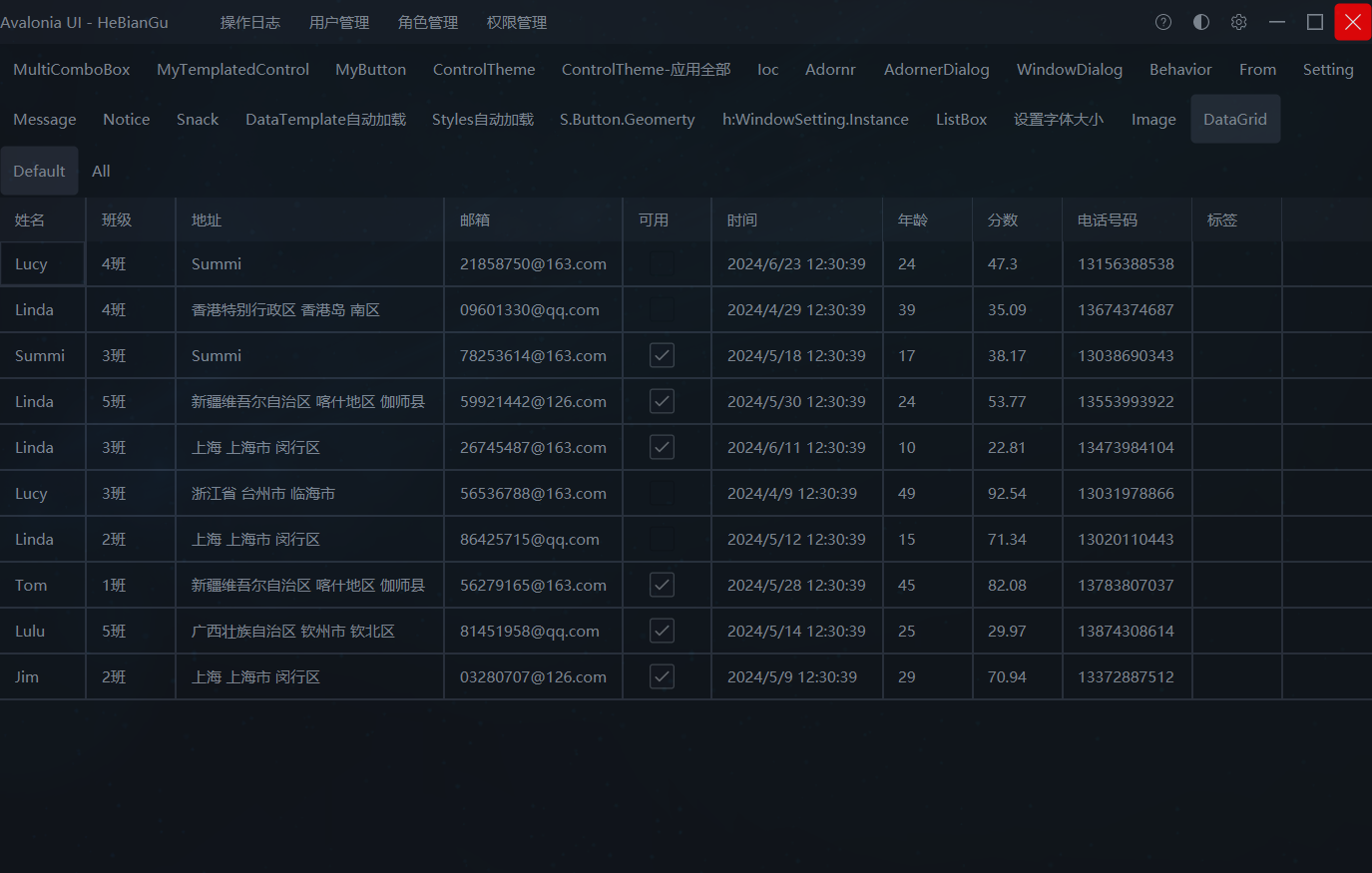This screenshot has height=873, width=1372.
Task: Open the DataTemplate自动加载 tab
Action: [326, 119]
